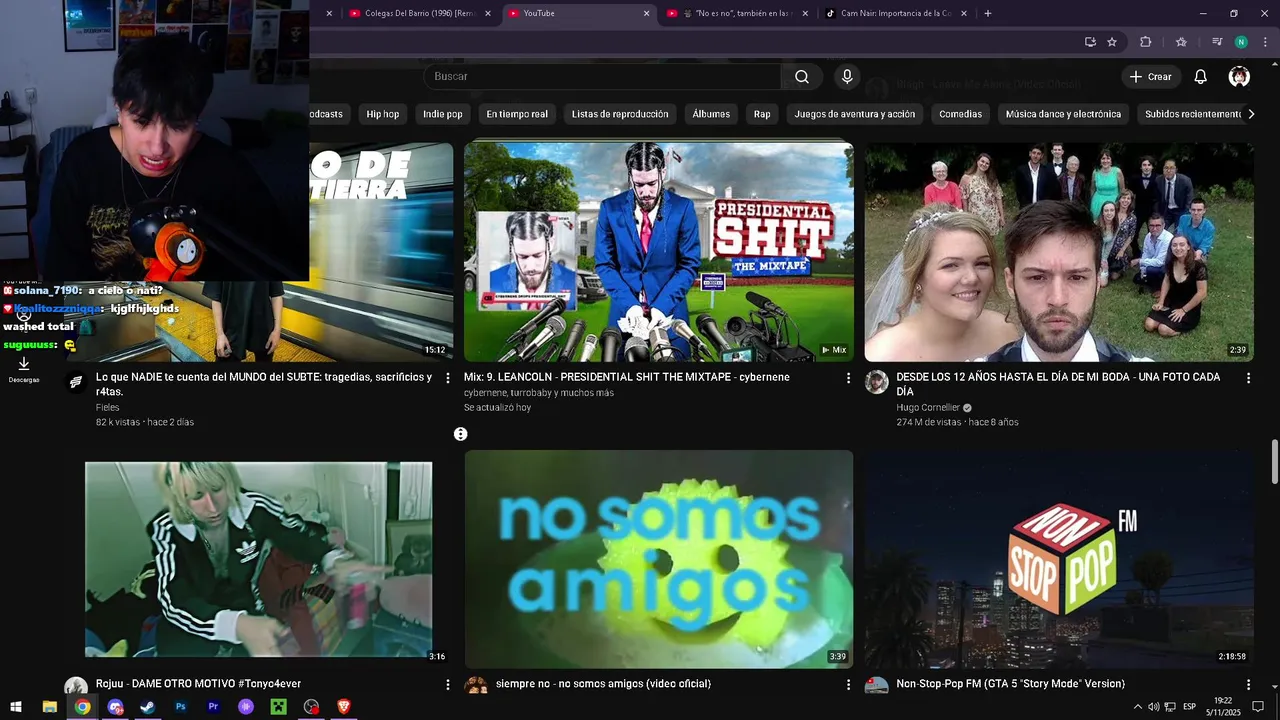1280x720 pixels.
Task: Filter by the Indie pop chip
Action: pos(442,114)
